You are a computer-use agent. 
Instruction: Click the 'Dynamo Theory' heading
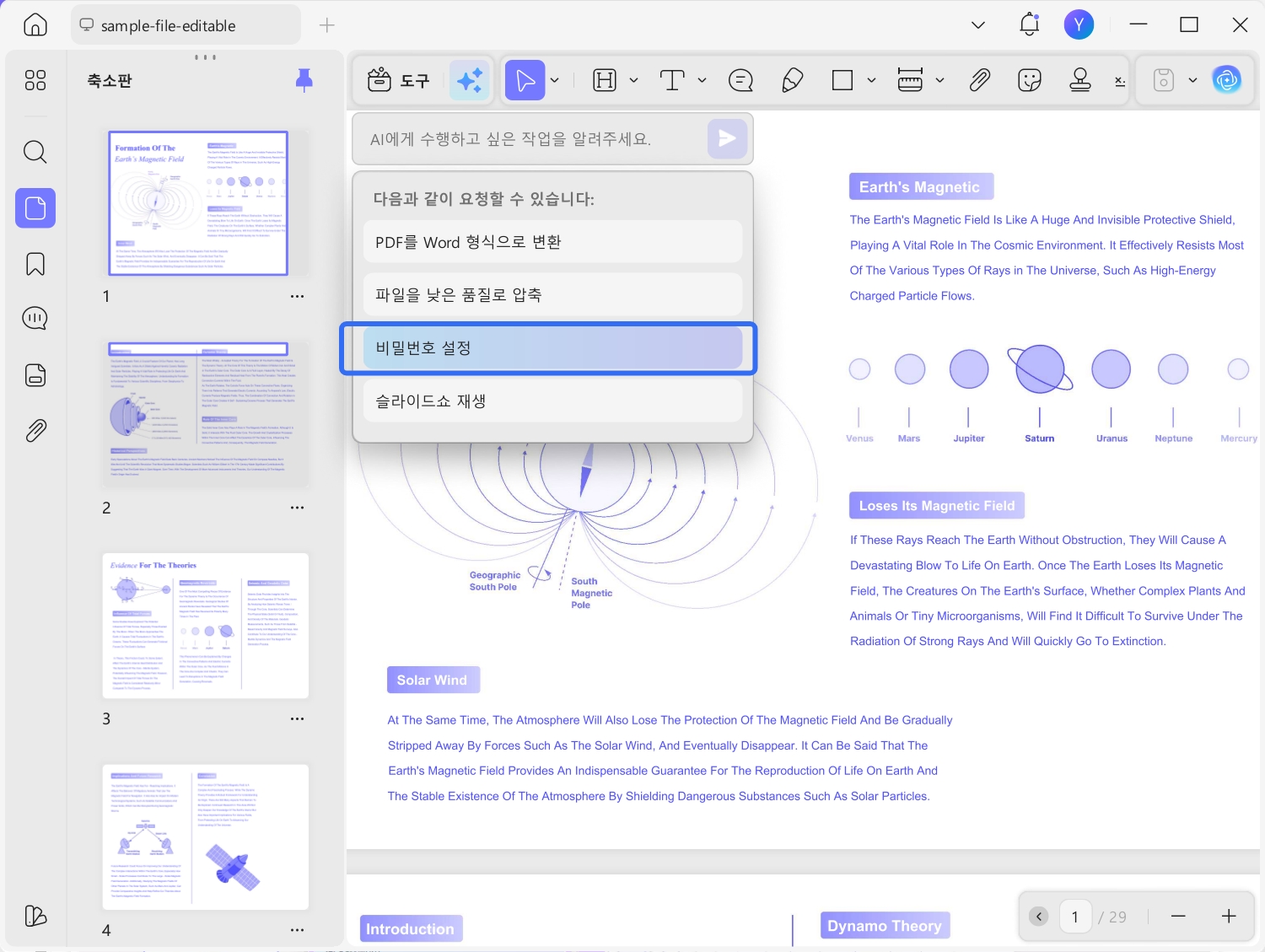pos(885,925)
